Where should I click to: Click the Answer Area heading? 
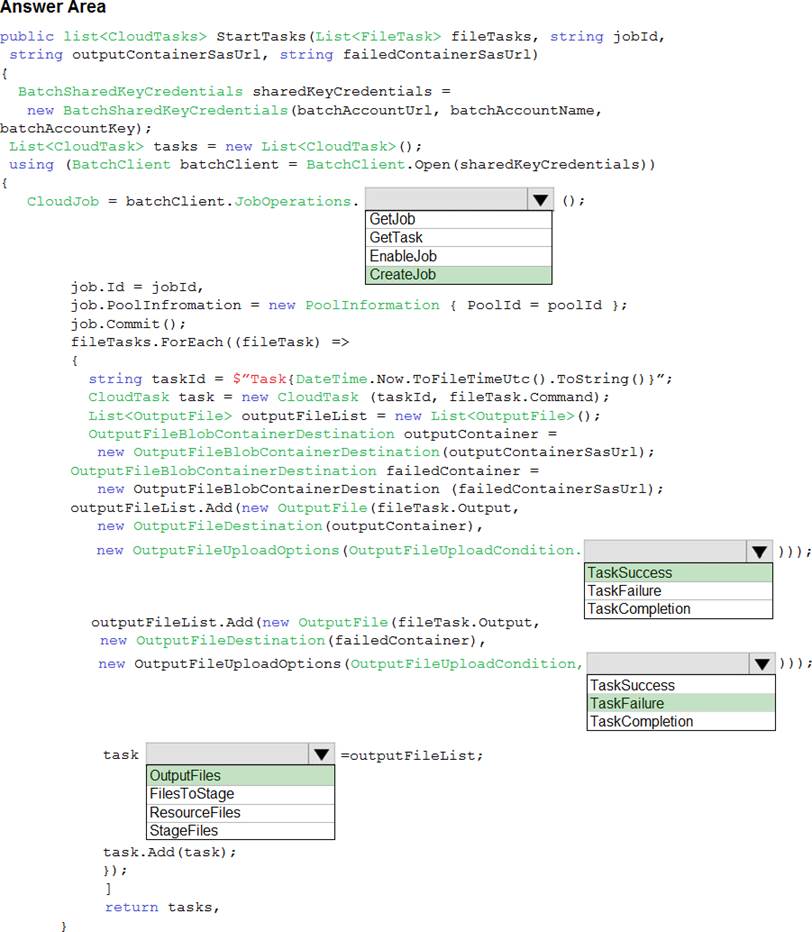coord(53,8)
